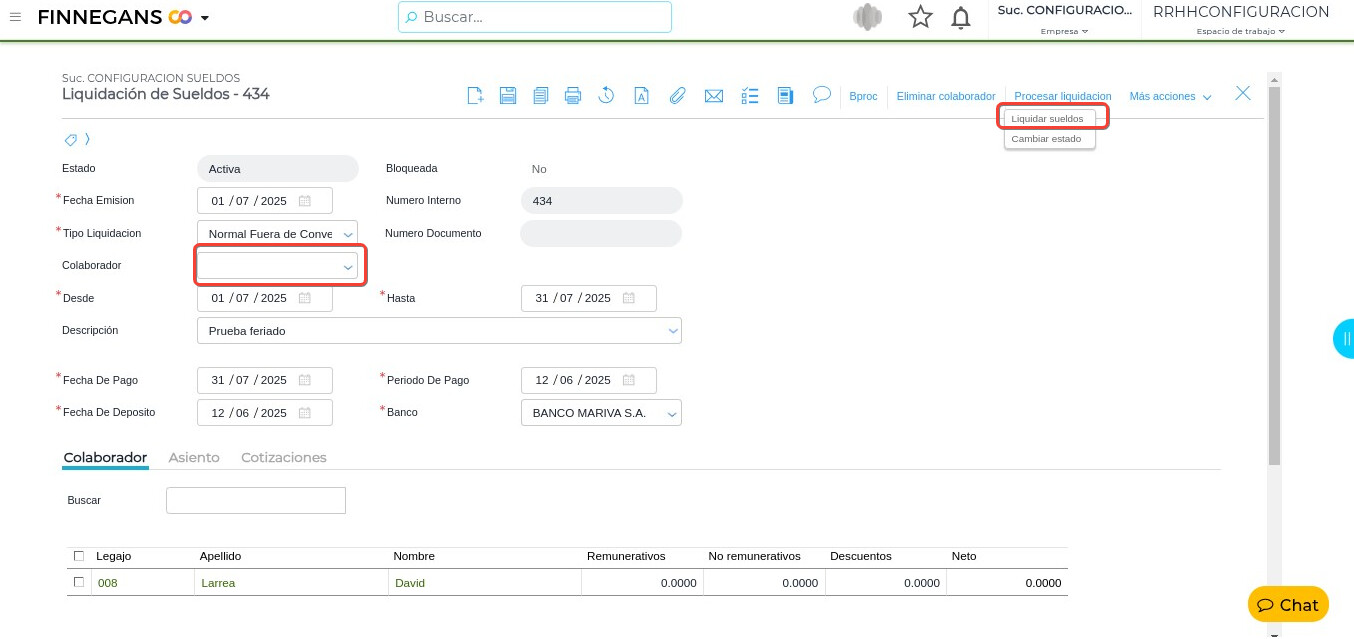Click the tag label icon
The width and height of the screenshot is (1354, 639).
click(71, 139)
